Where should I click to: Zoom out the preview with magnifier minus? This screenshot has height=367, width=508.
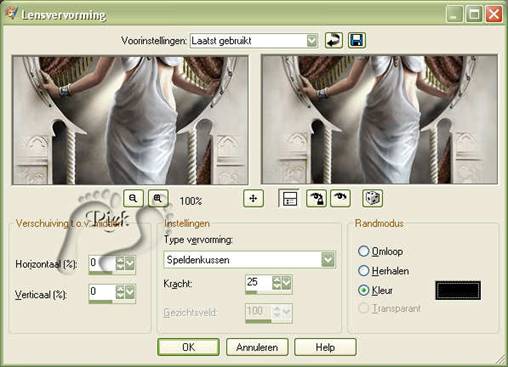pyautogui.click(x=133, y=198)
